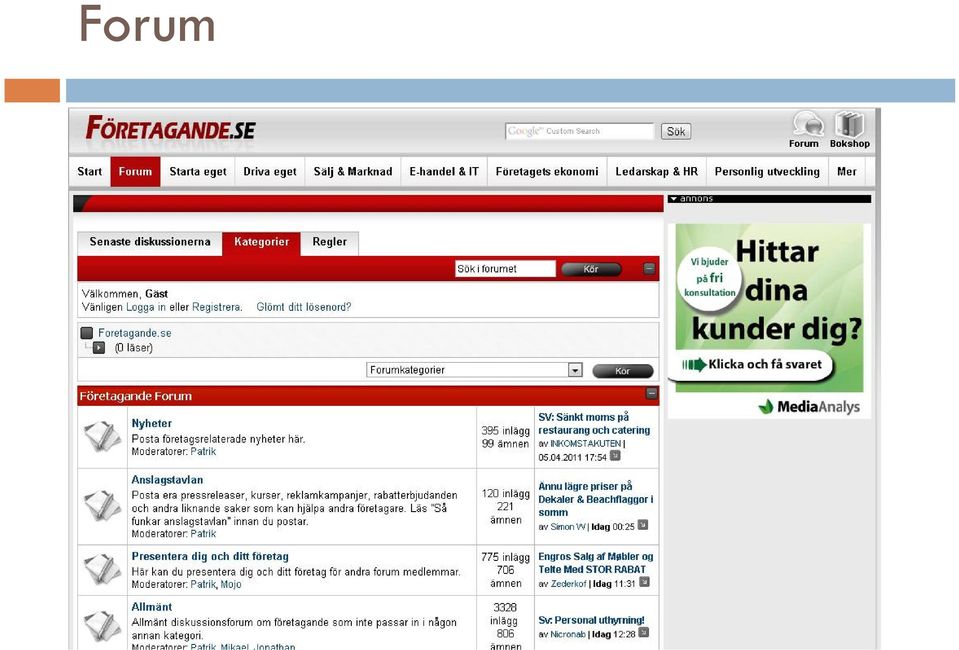This screenshot has height=650, width=959.
Task: Go to the Start menu item
Action: point(89,172)
